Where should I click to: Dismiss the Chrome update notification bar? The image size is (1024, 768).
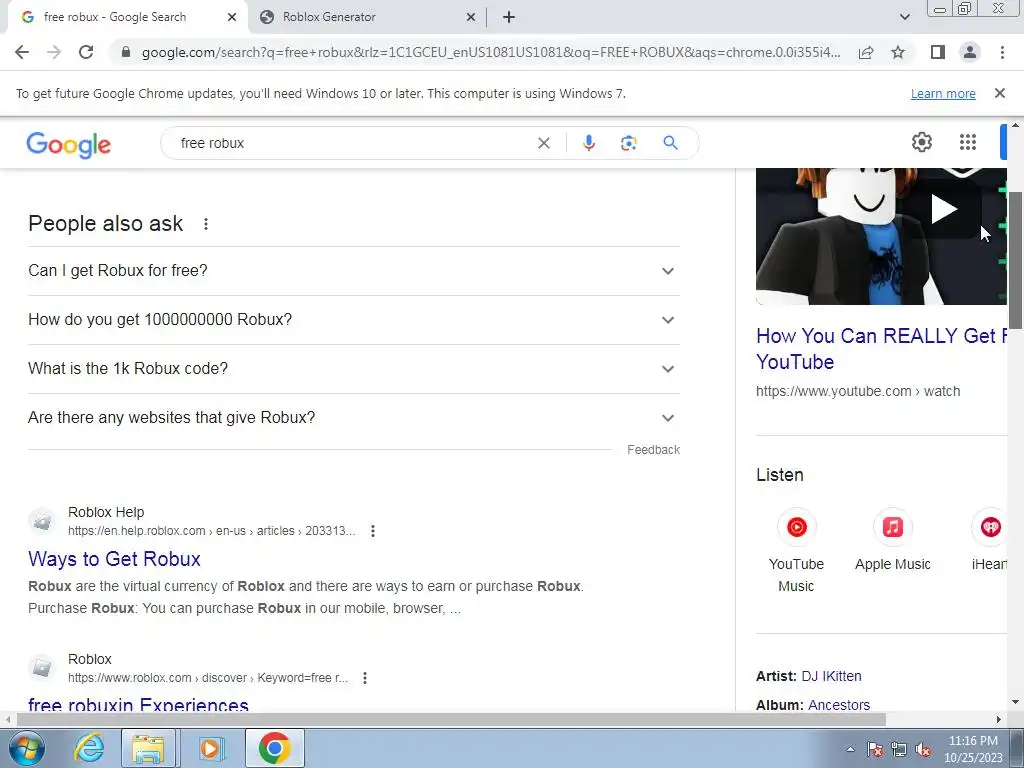coord(999,93)
